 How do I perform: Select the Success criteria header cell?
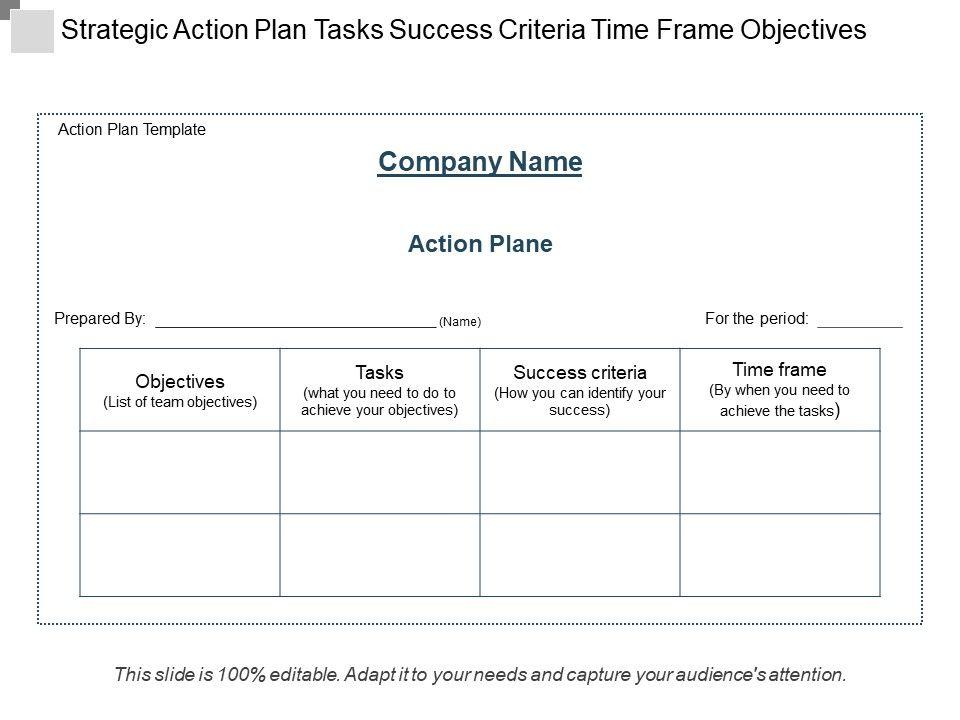580,390
